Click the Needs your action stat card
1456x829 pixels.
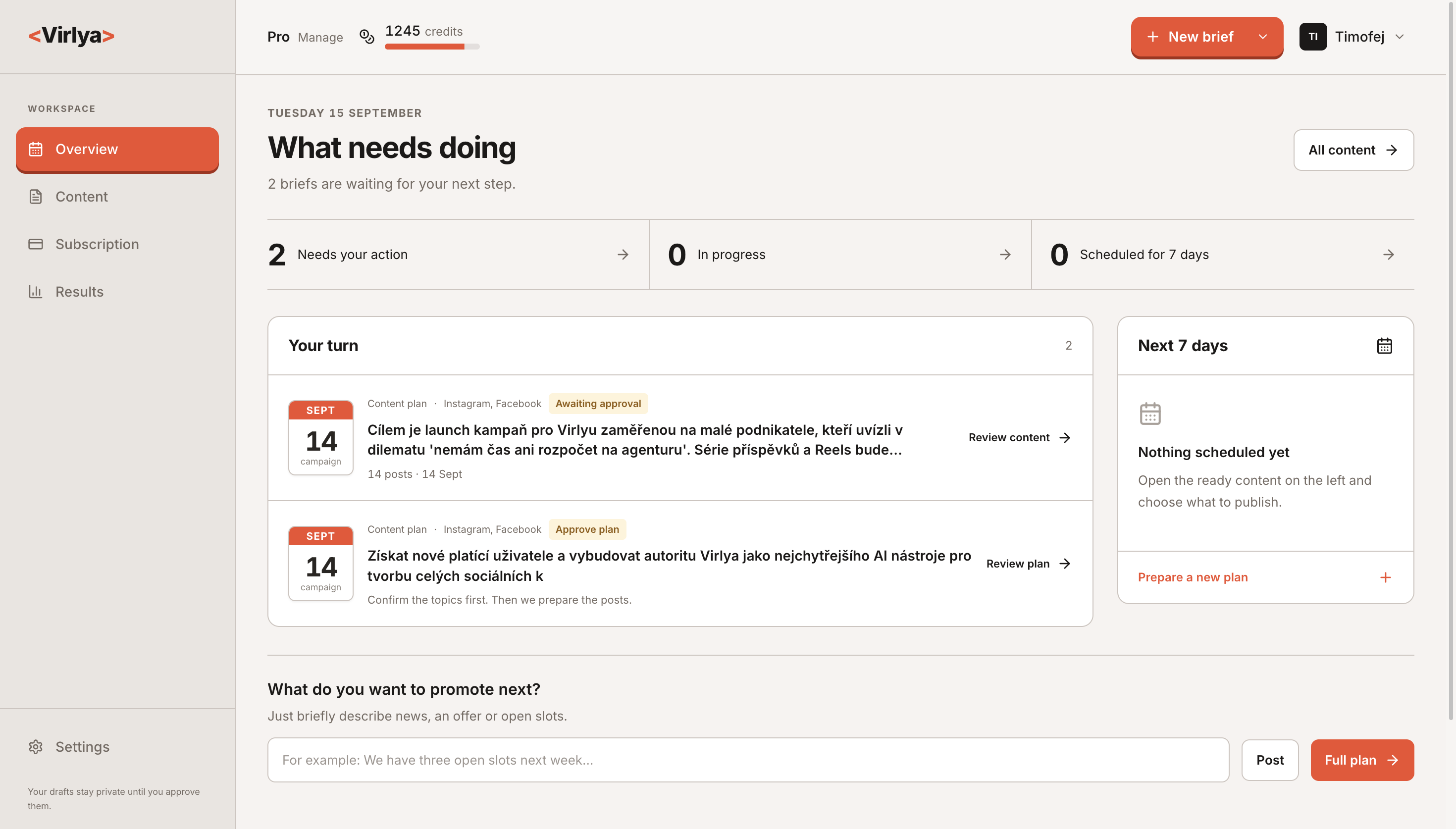pos(458,255)
